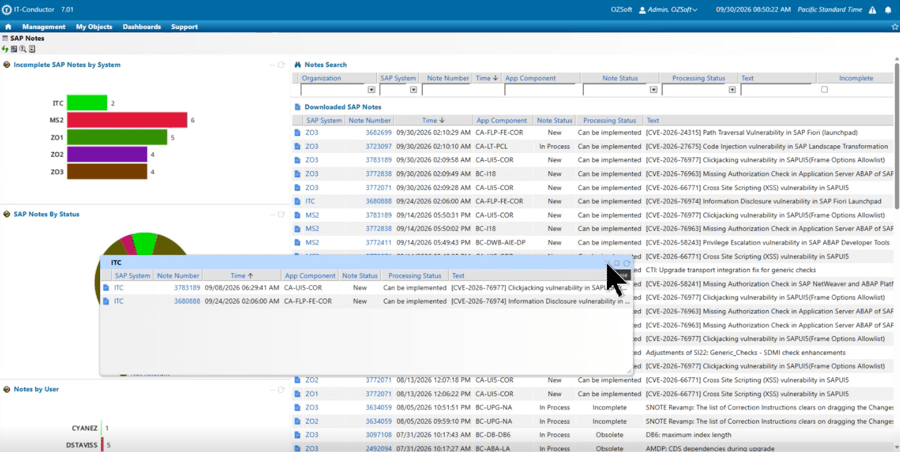Click document icon for note 3783189 in ITC popup
This screenshot has width=900, height=452.
106,288
